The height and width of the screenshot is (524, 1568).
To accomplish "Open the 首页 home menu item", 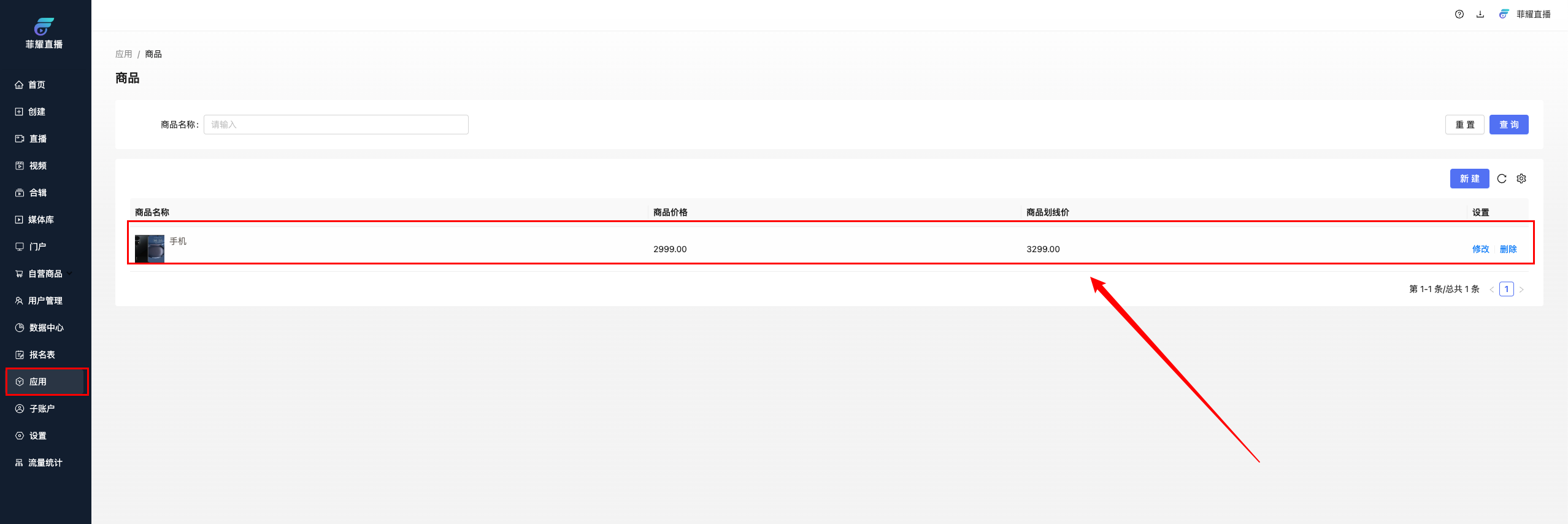I will [37, 85].
